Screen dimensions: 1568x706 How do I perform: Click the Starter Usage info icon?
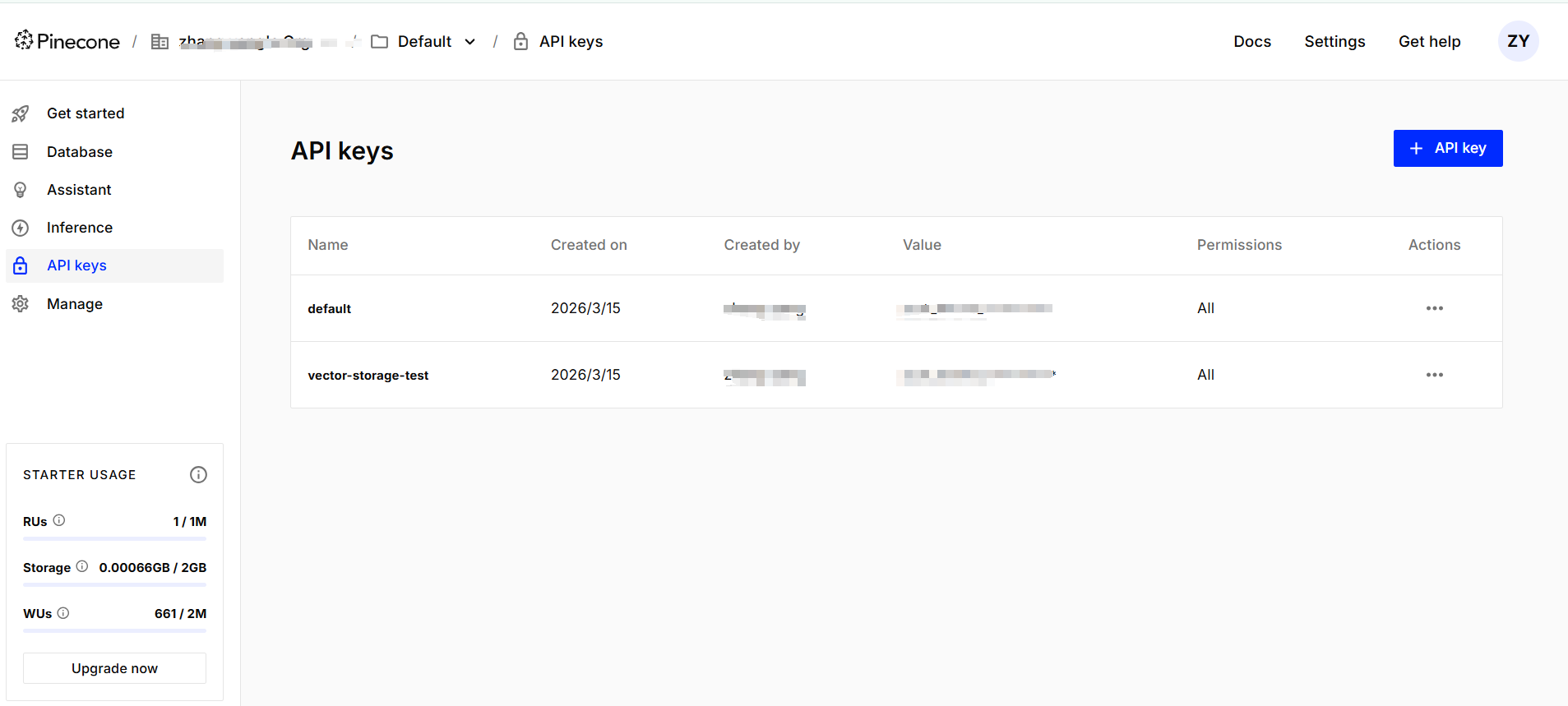coord(198,474)
